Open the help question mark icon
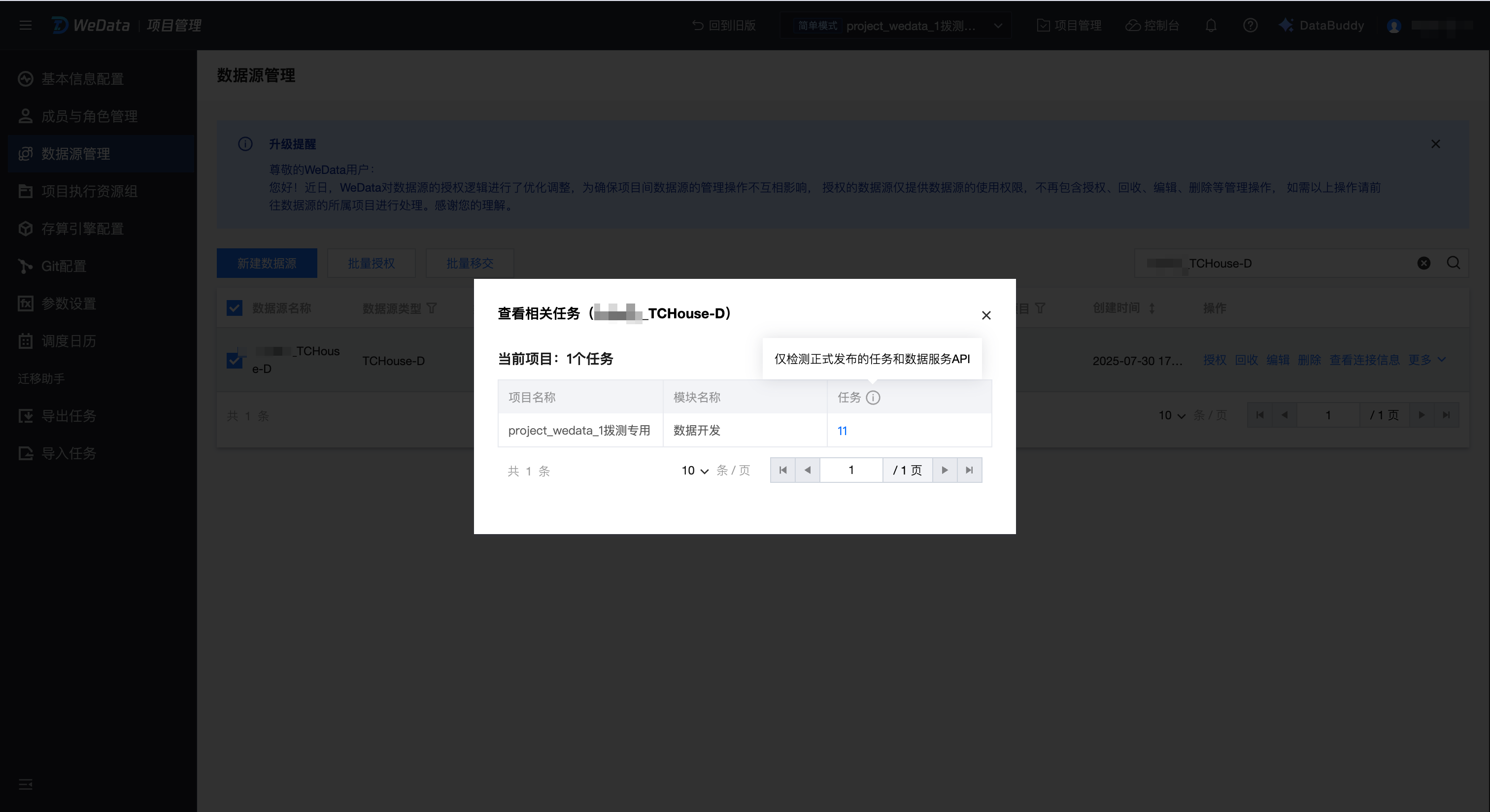Screen dimensions: 1490x812 tap(1250, 26)
